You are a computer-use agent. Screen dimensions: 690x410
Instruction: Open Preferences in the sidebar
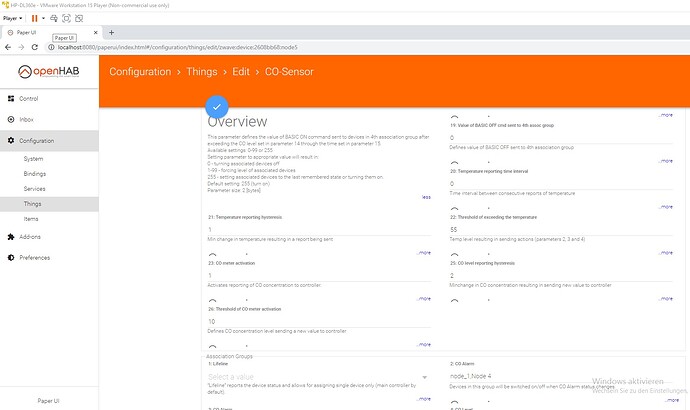point(34,257)
